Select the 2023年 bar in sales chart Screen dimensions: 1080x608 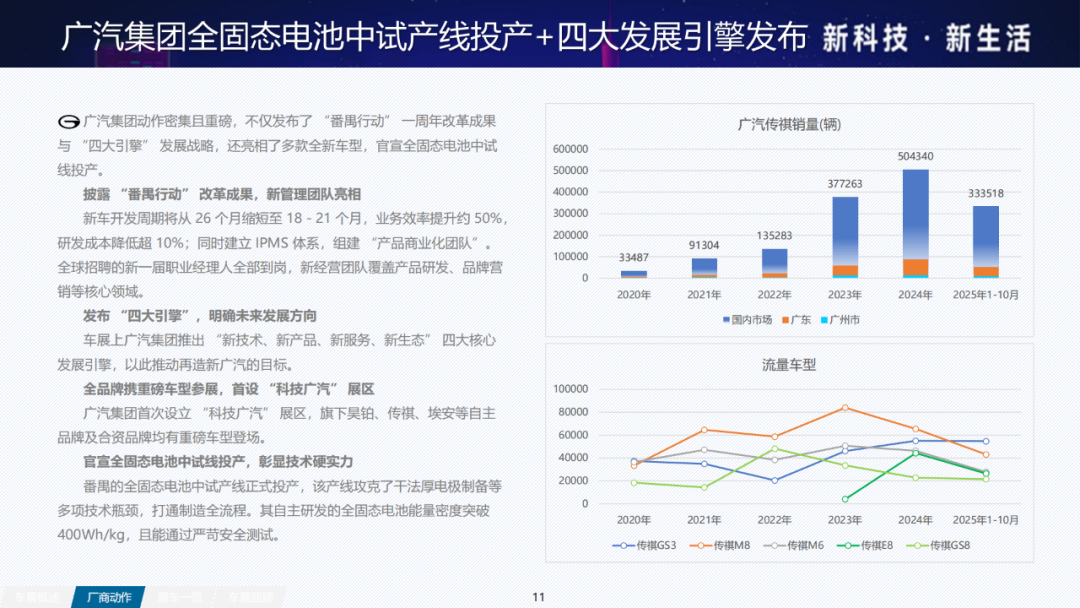(x=845, y=238)
